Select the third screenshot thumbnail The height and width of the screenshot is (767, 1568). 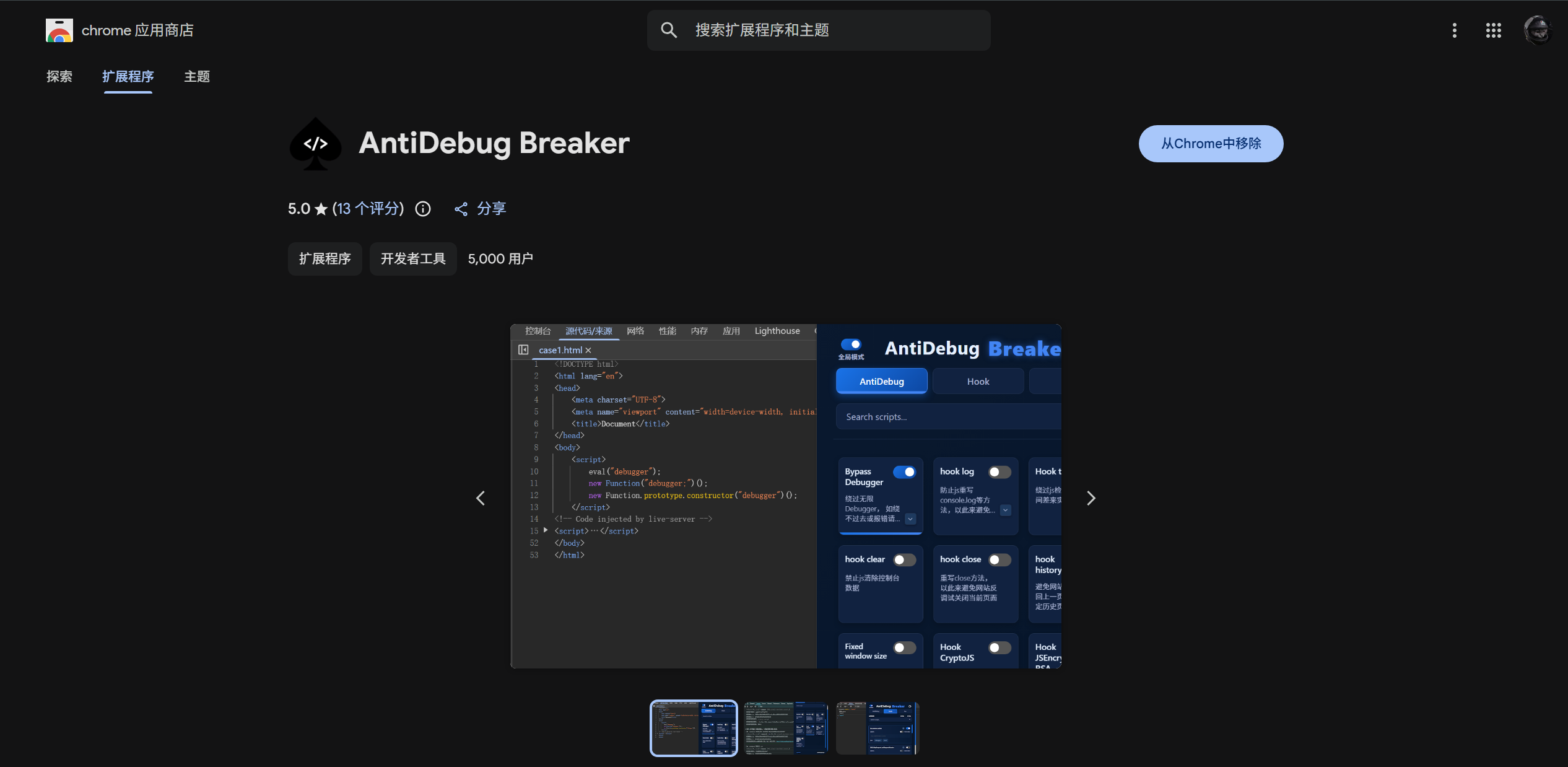(878, 729)
